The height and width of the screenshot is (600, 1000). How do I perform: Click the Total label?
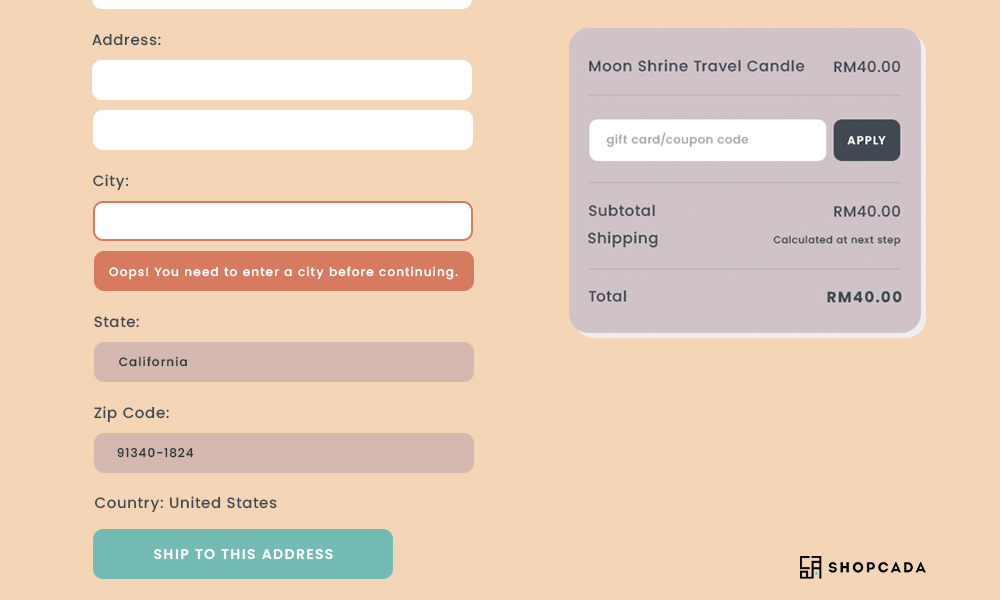click(608, 296)
